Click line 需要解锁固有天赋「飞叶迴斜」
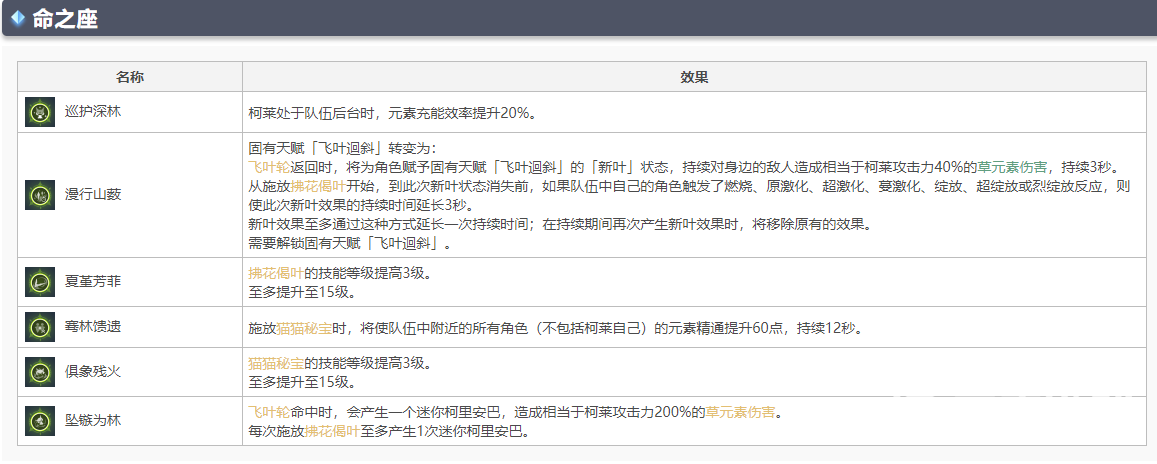 [350, 243]
